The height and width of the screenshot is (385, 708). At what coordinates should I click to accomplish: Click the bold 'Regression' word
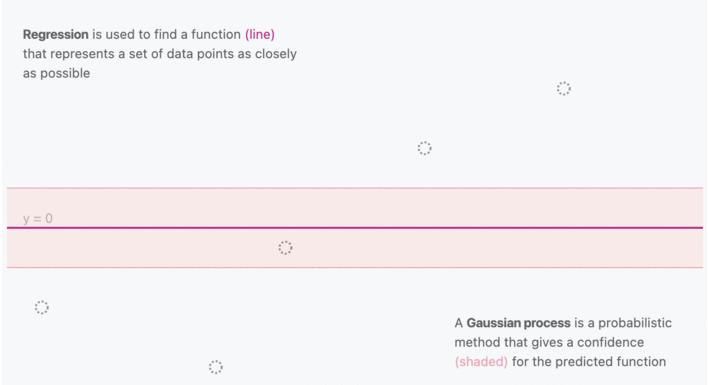[56, 34]
